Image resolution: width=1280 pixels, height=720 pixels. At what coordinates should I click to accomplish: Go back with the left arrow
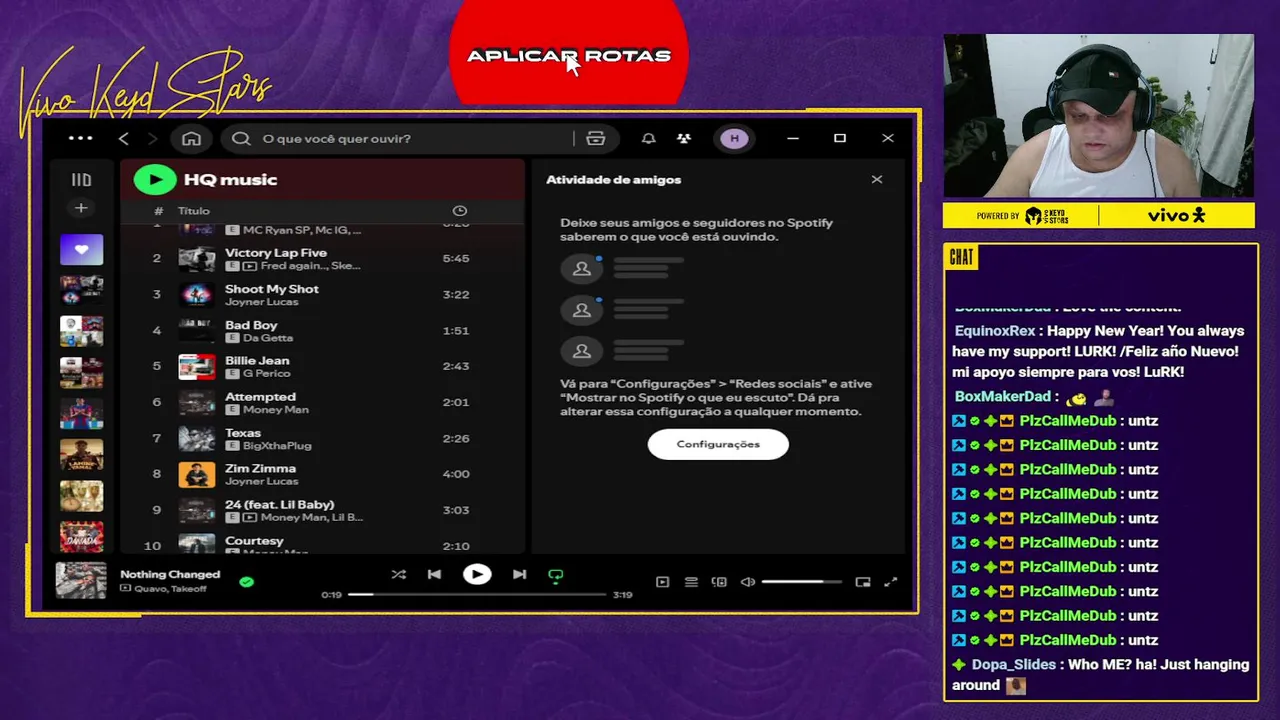pos(123,138)
